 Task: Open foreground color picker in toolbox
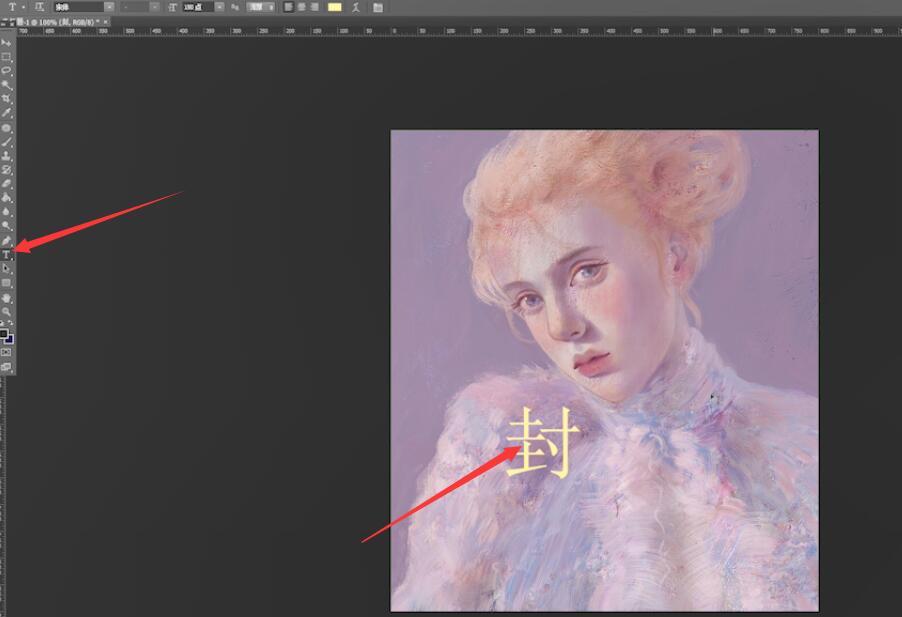(4, 334)
